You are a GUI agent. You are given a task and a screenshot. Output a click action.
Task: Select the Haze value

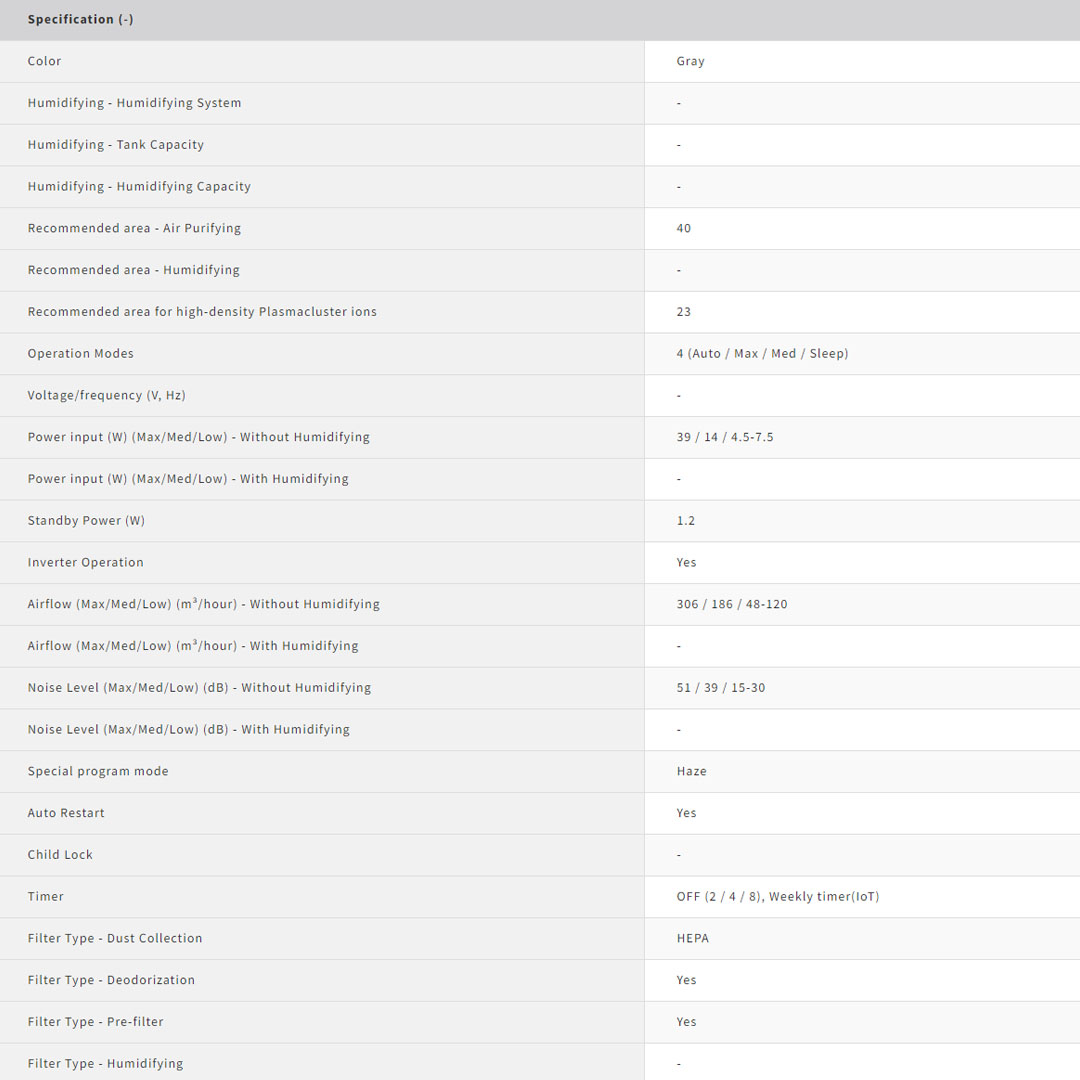[x=691, y=772]
